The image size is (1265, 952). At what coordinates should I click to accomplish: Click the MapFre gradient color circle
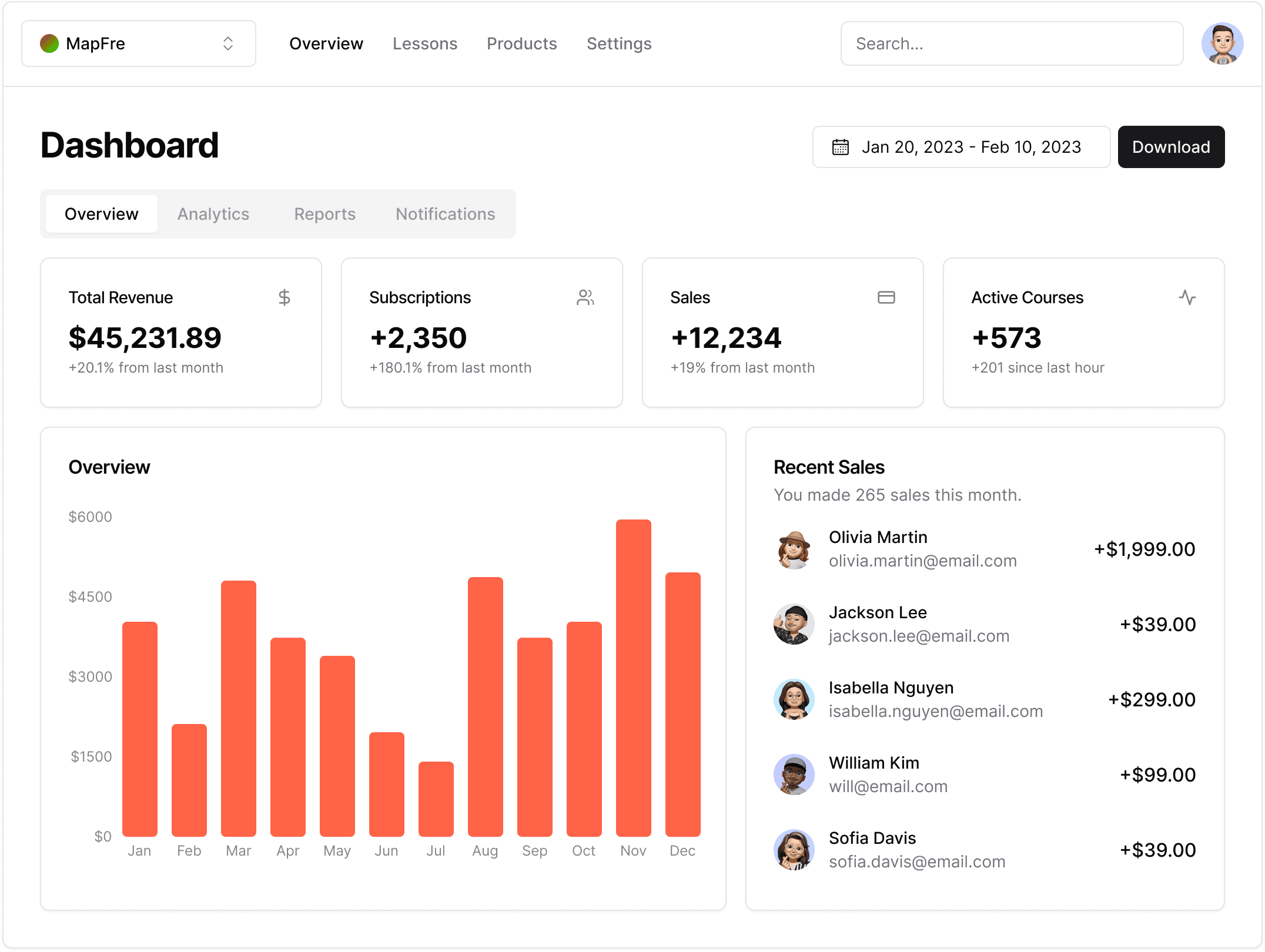pos(49,43)
